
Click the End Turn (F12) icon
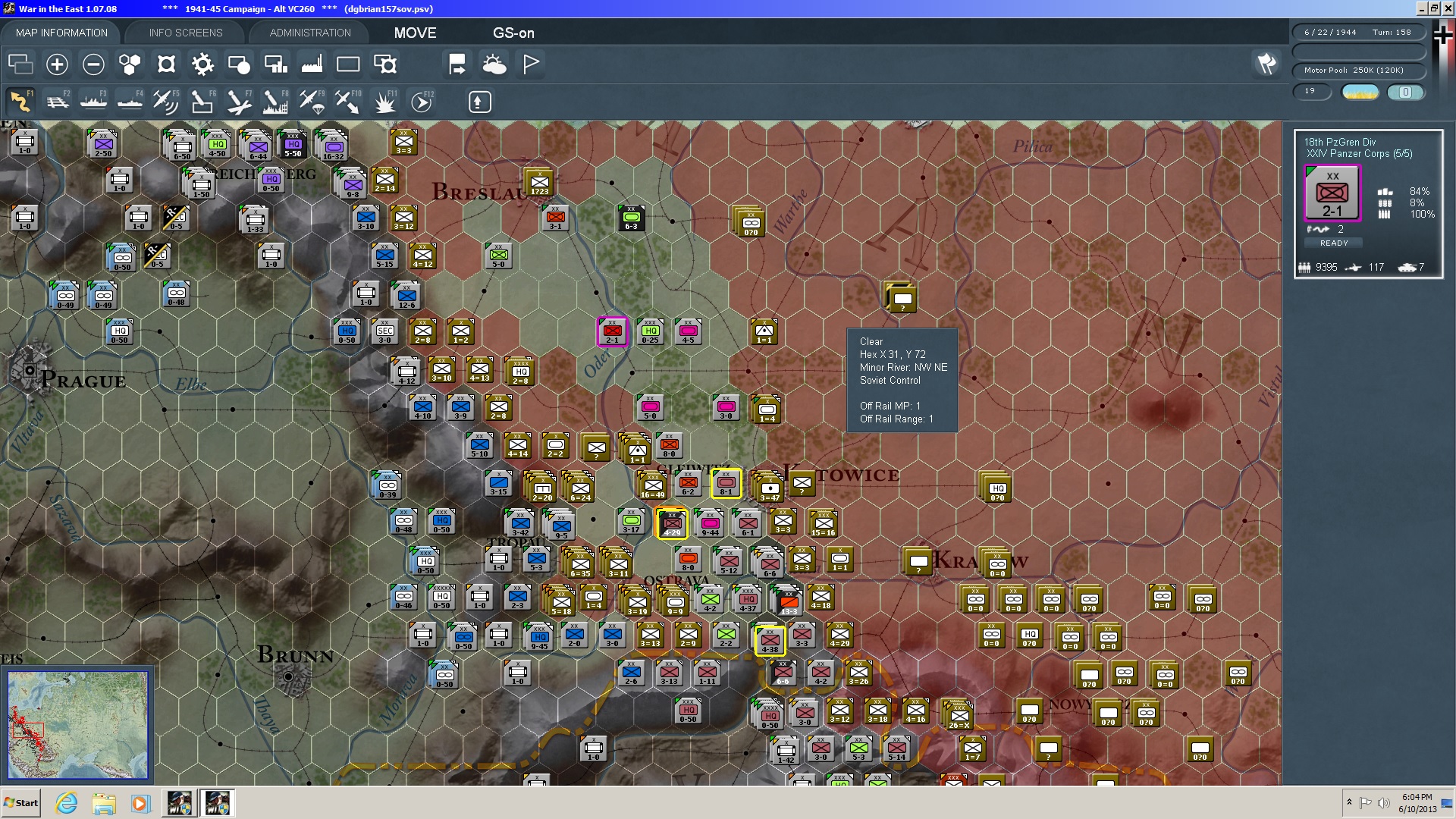coord(422,102)
